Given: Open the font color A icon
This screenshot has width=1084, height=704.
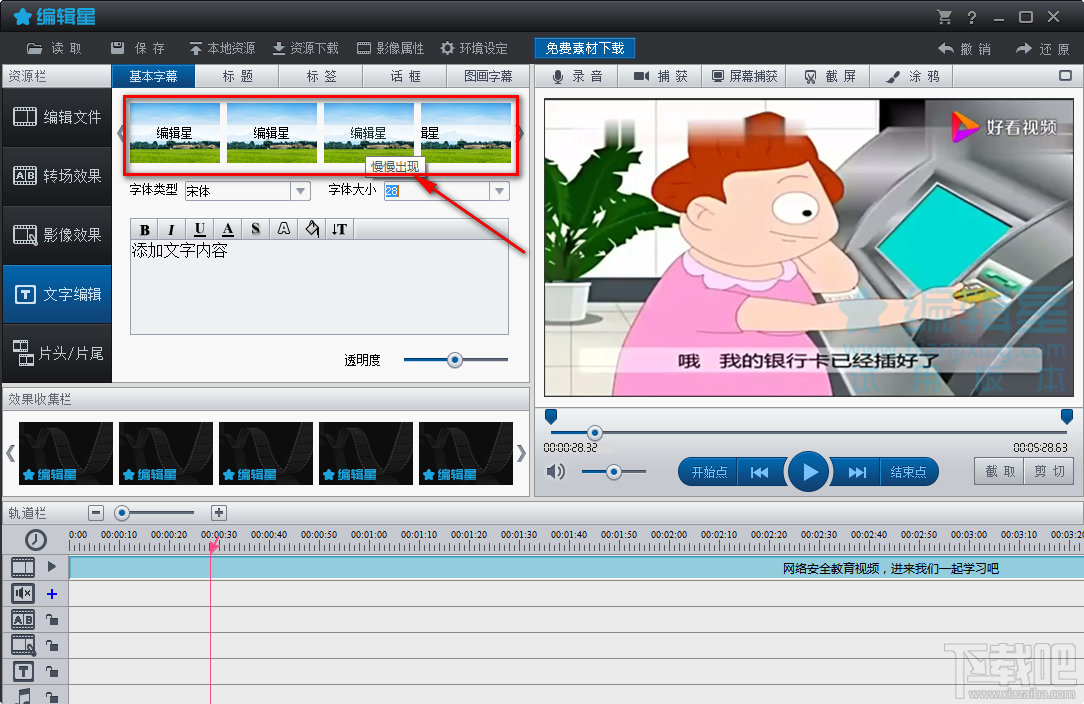Looking at the screenshot, I should 227,230.
